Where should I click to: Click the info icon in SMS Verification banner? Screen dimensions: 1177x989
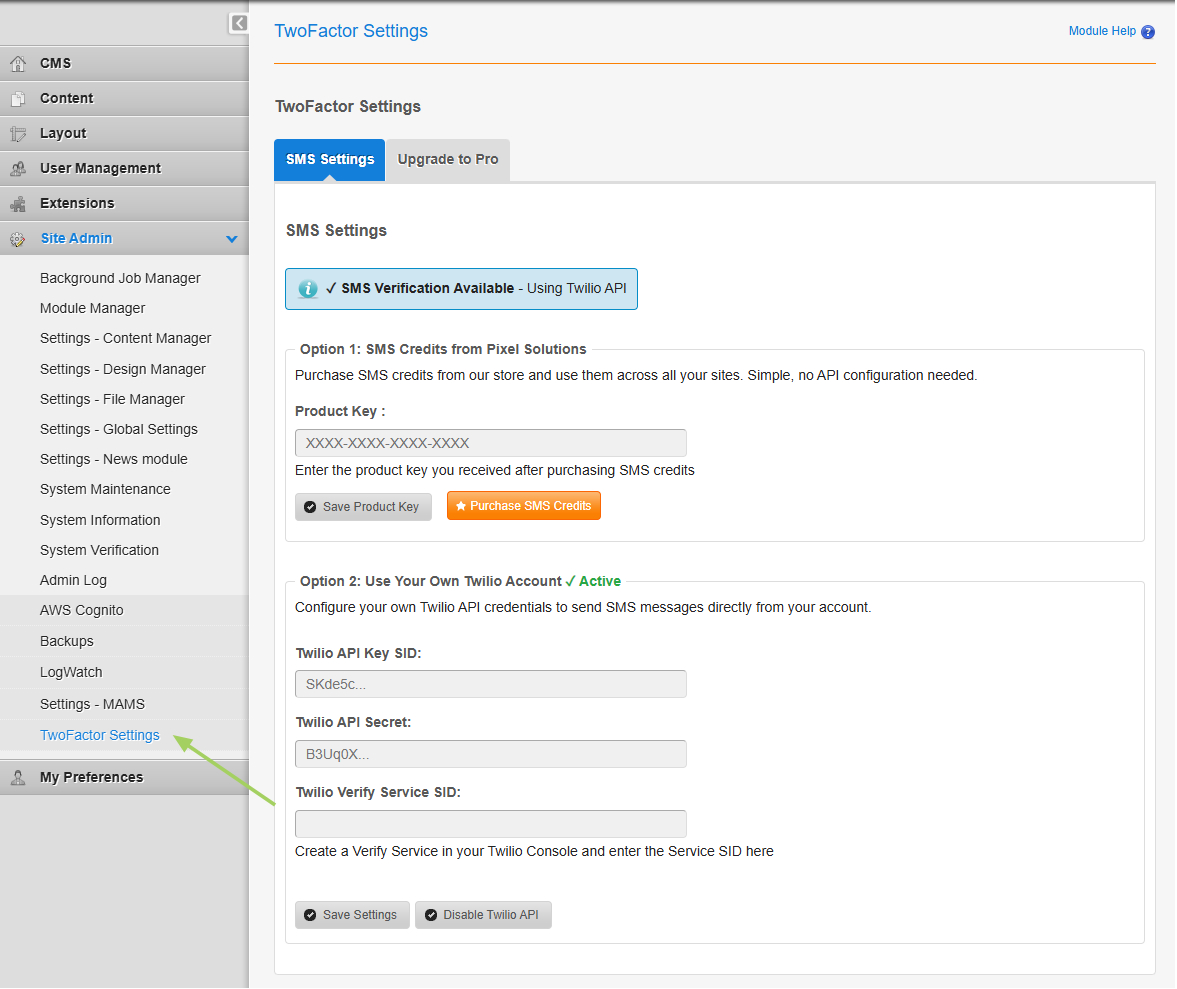307,288
